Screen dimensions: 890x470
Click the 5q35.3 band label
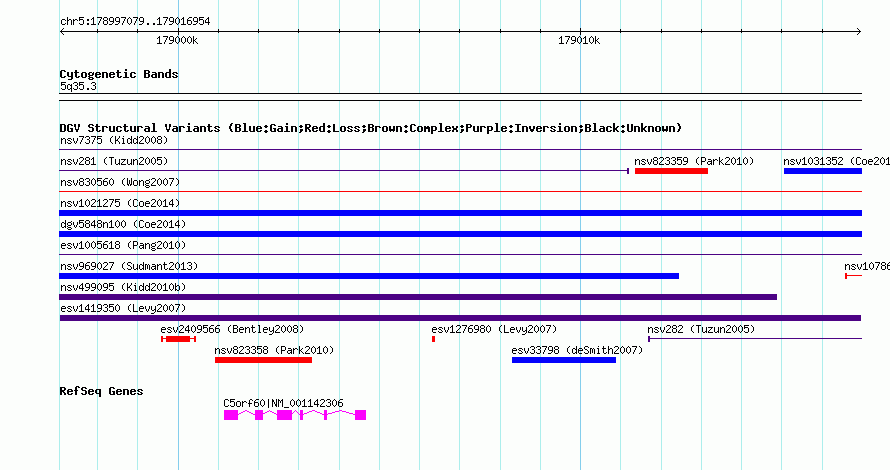click(x=78, y=86)
